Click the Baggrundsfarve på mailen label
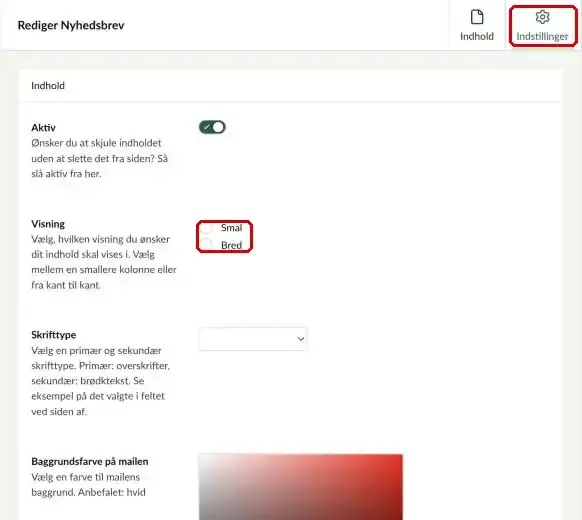The height and width of the screenshot is (520, 582). (x=90, y=461)
